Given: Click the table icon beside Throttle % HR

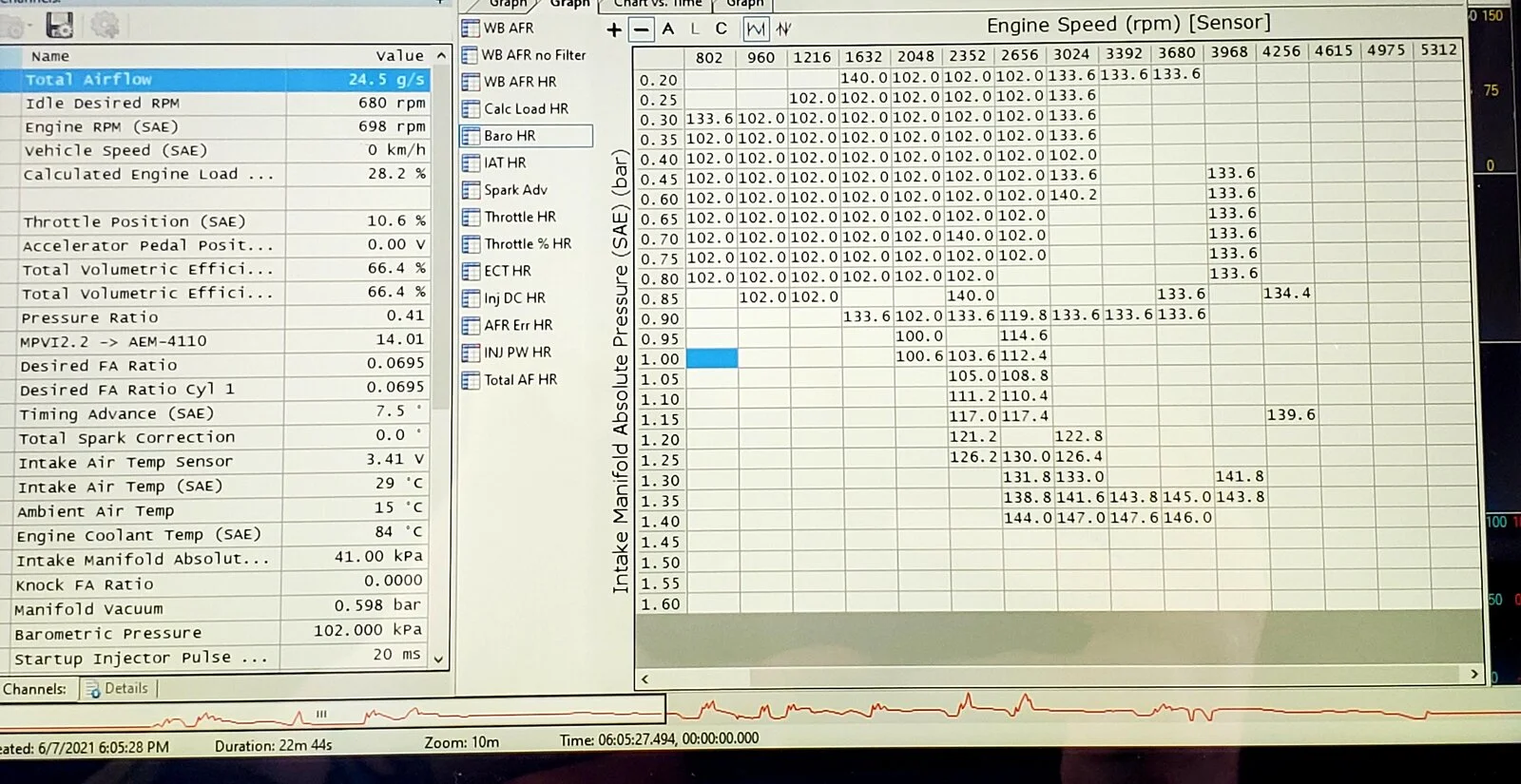Looking at the screenshot, I should pos(472,244).
